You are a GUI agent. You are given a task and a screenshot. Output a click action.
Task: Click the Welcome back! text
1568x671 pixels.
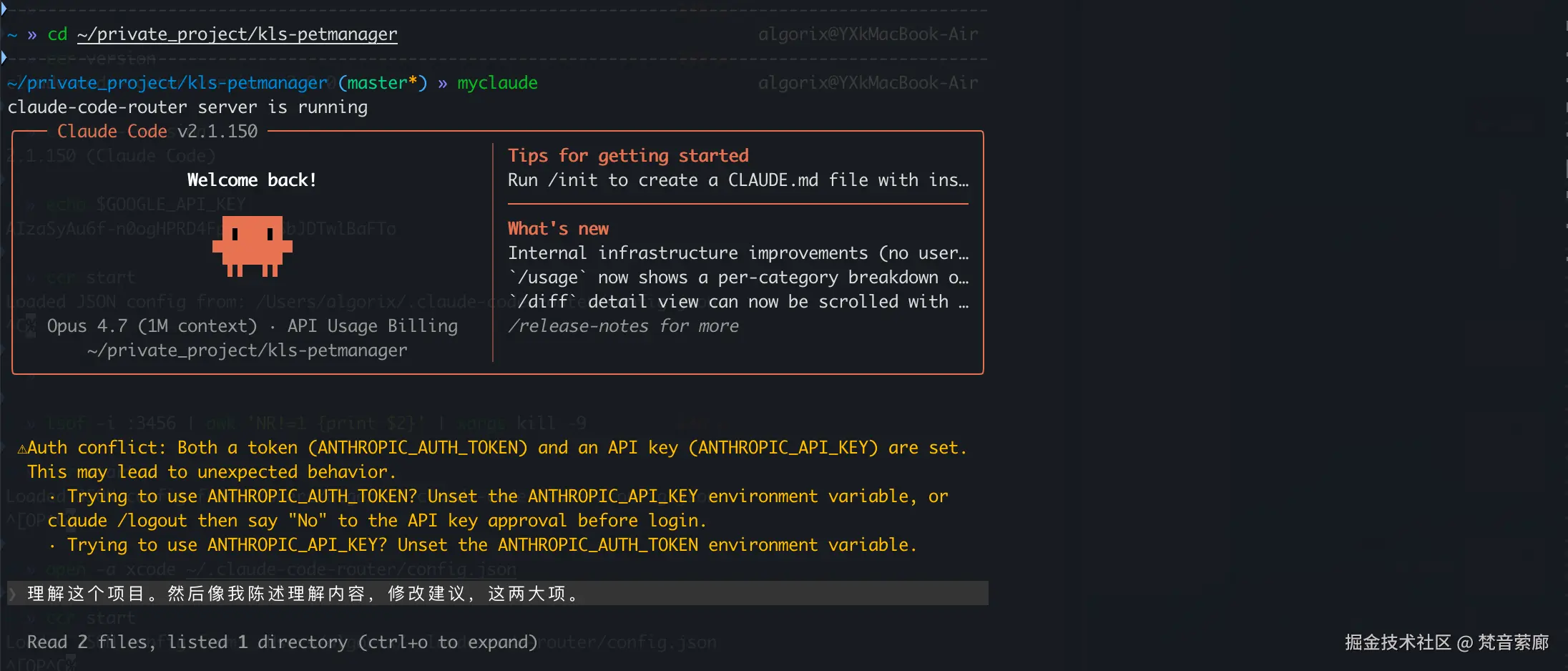pyautogui.click(x=252, y=180)
